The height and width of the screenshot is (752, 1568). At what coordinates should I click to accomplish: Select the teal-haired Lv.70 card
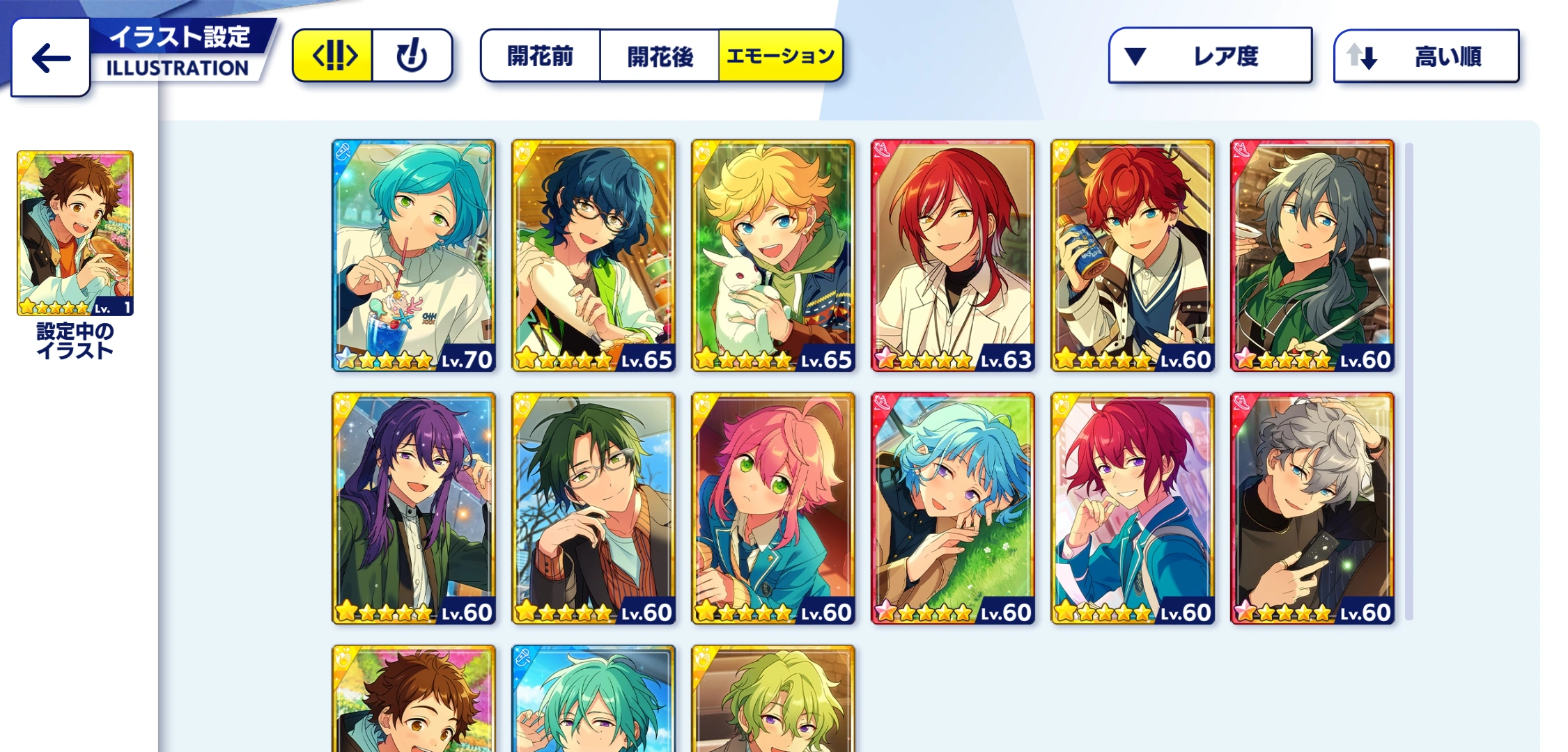[414, 256]
